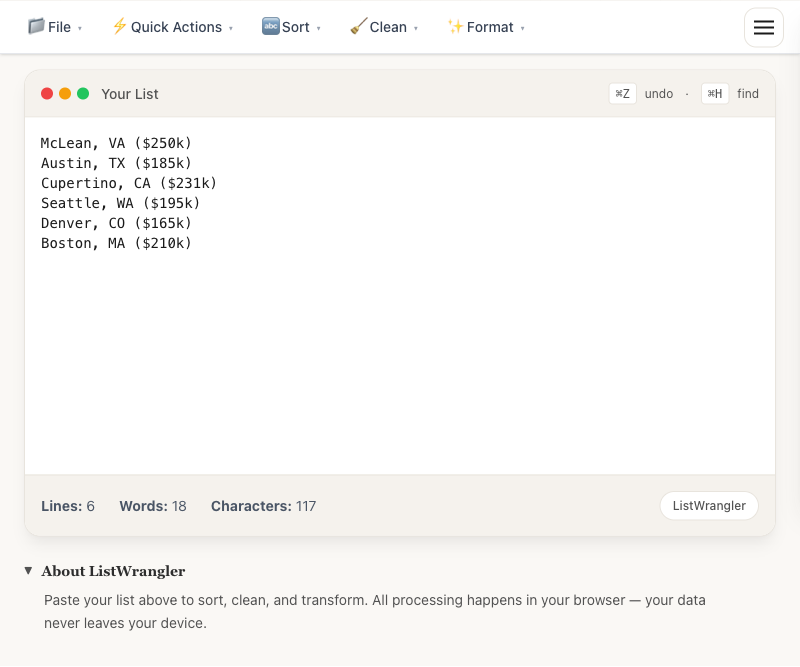Open the hamburger menu

tap(764, 28)
